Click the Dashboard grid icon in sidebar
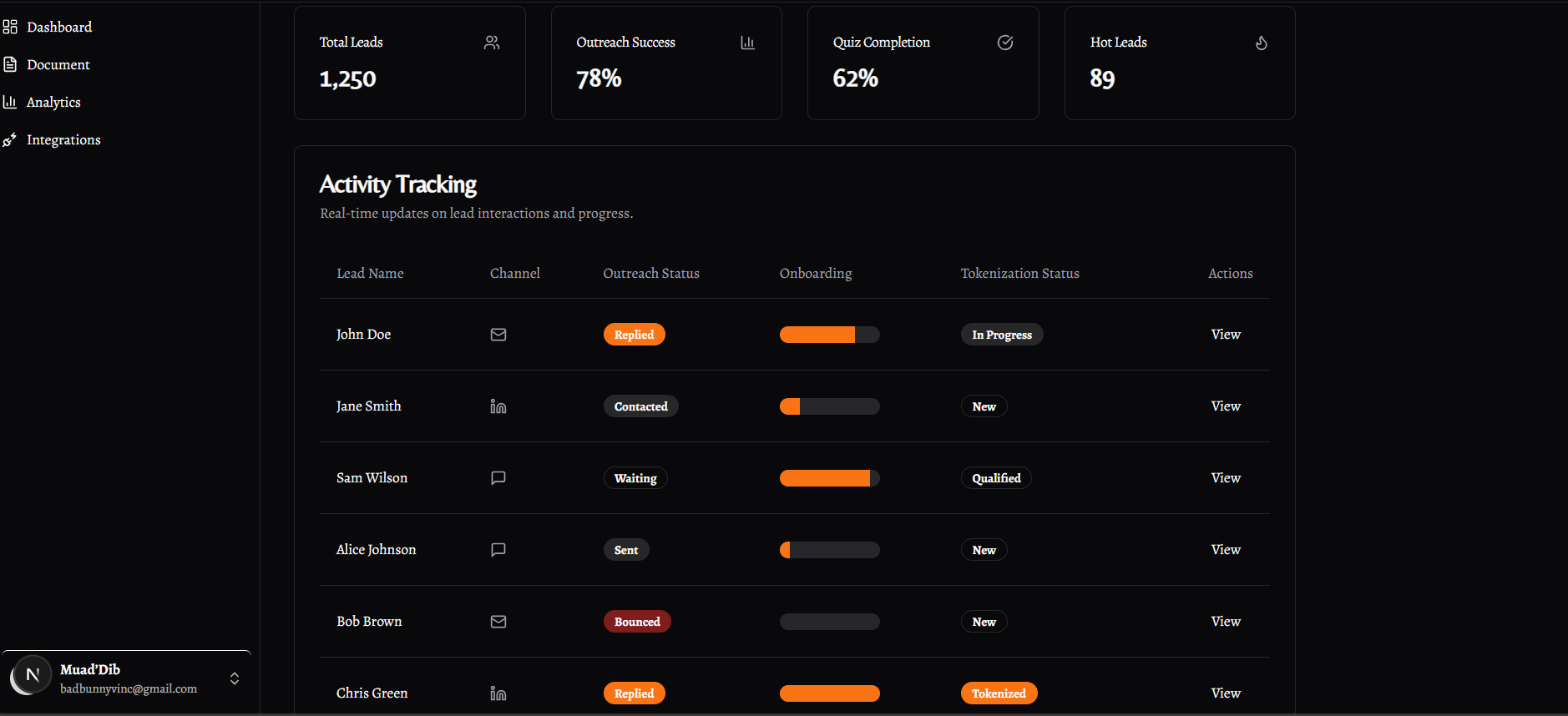Viewport: 1568px width, 716px height. pos(10,27)
